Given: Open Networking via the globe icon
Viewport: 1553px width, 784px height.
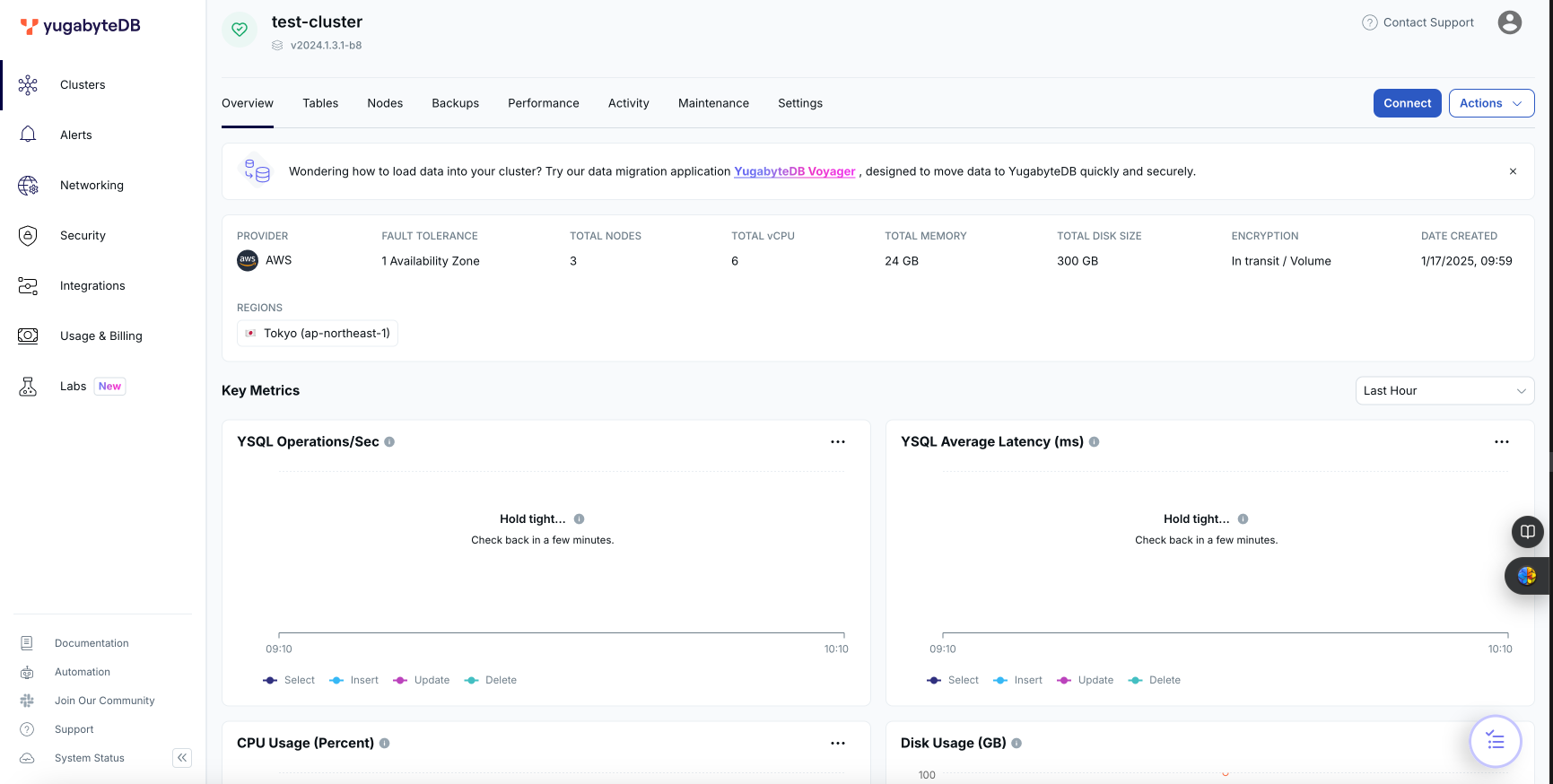Looking at the screenshot, I should click(28, 186).
